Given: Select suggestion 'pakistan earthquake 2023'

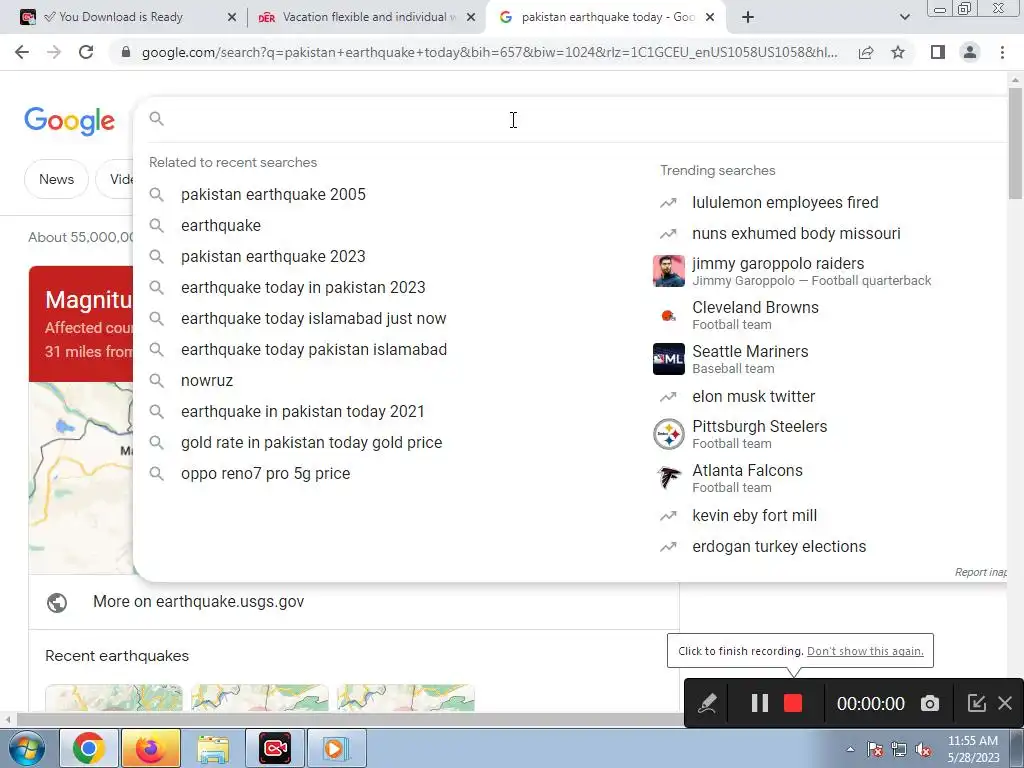Looking at the screenshot, I should coord(273,257).
